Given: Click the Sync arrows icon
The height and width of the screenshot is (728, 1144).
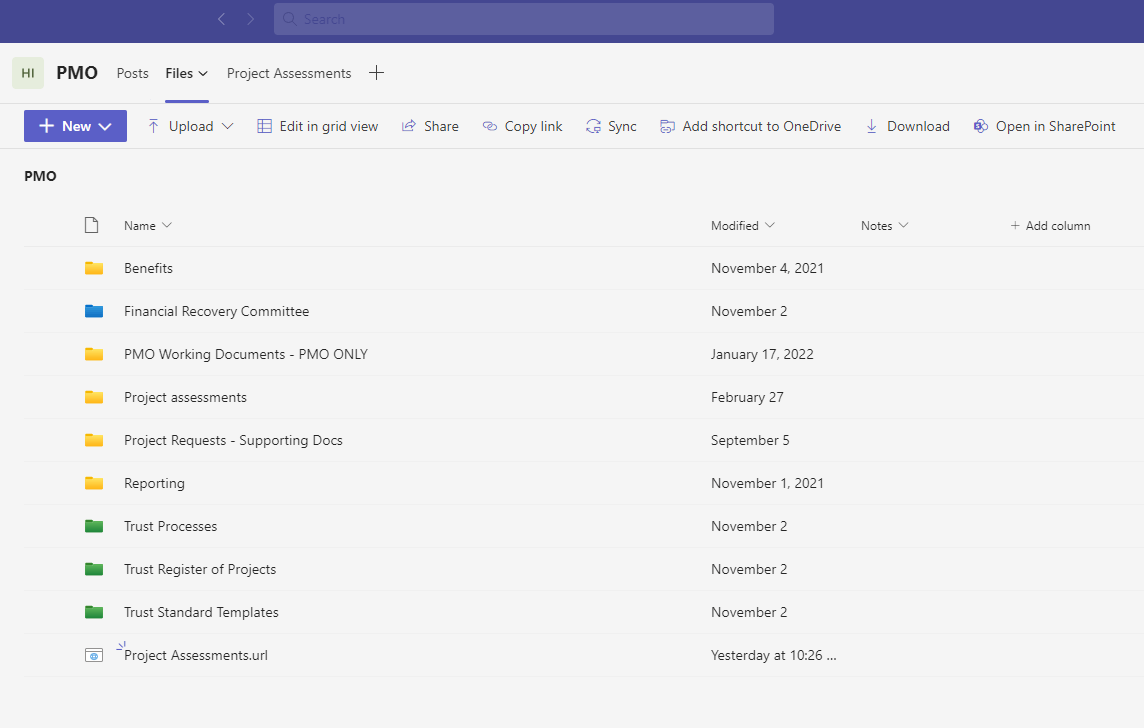Looking at the screenshot, I should [x=593, y=126].
